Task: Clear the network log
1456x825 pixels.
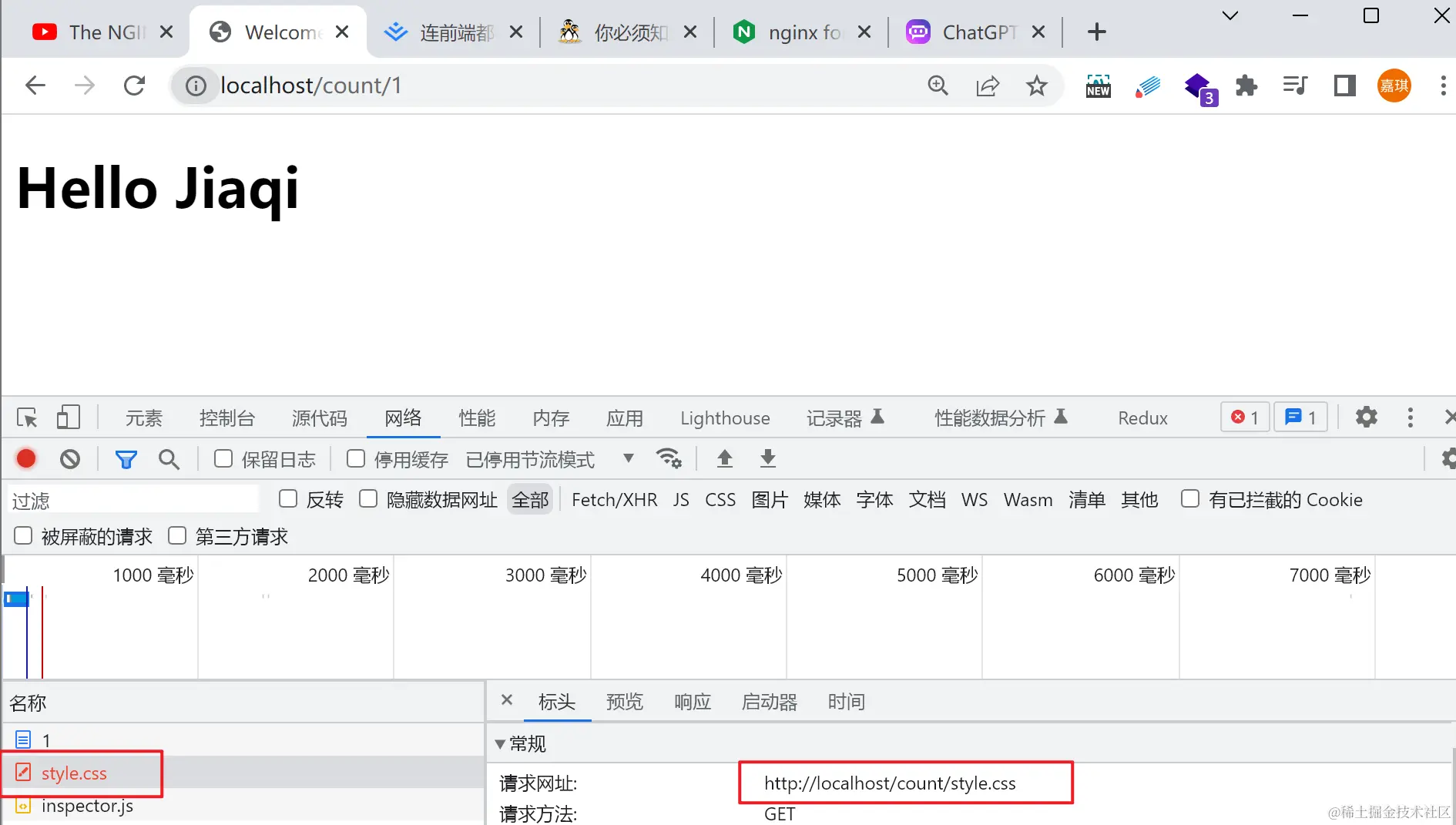Action: [70, 459]
